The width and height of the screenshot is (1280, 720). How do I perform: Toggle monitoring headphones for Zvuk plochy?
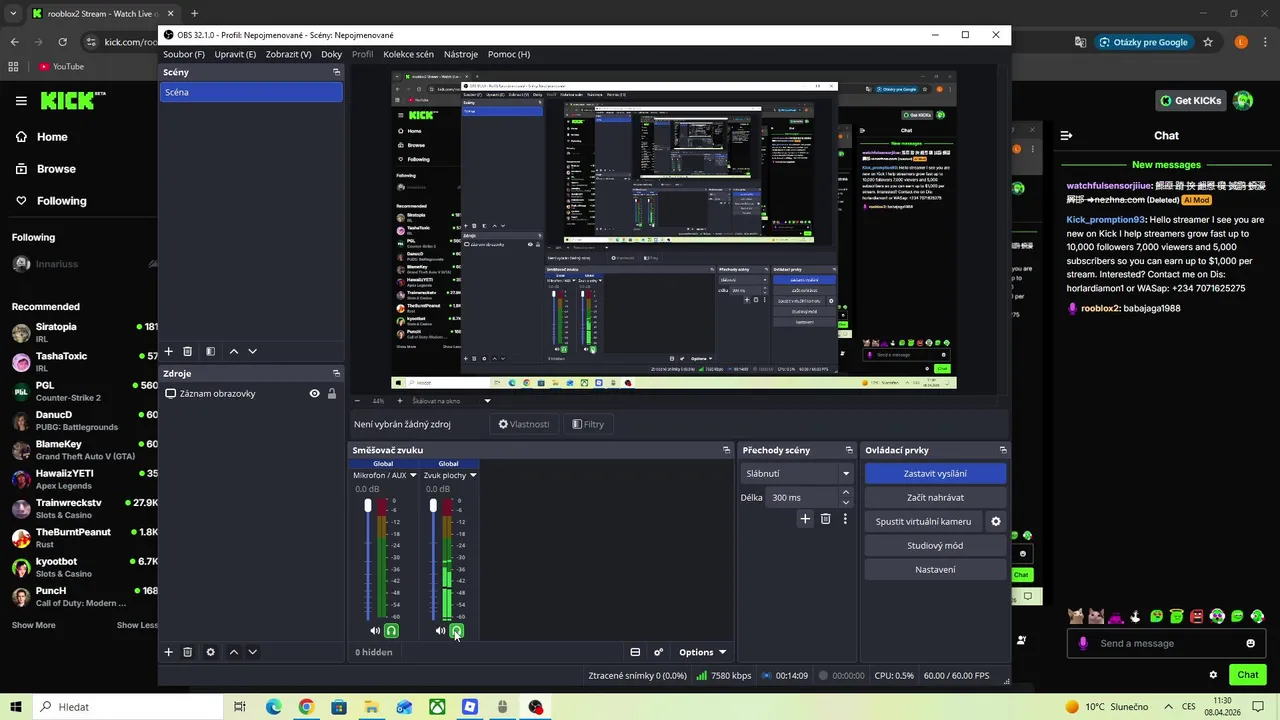point(457,631)
